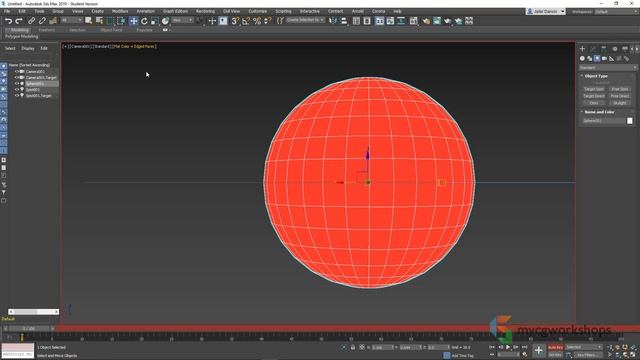Screen dimensions: 640x360
Task: Select the Helpers category icon
Action: click(x=612, y=59)
